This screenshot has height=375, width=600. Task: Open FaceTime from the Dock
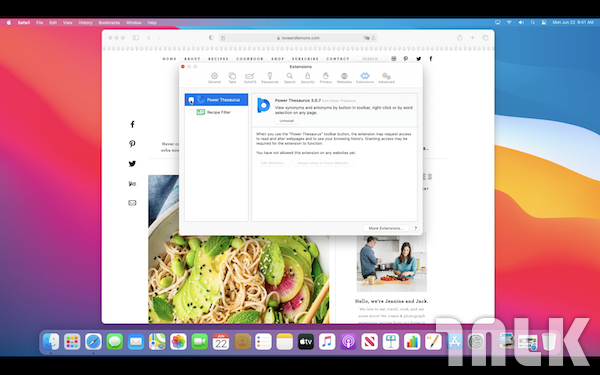(199, 342)
